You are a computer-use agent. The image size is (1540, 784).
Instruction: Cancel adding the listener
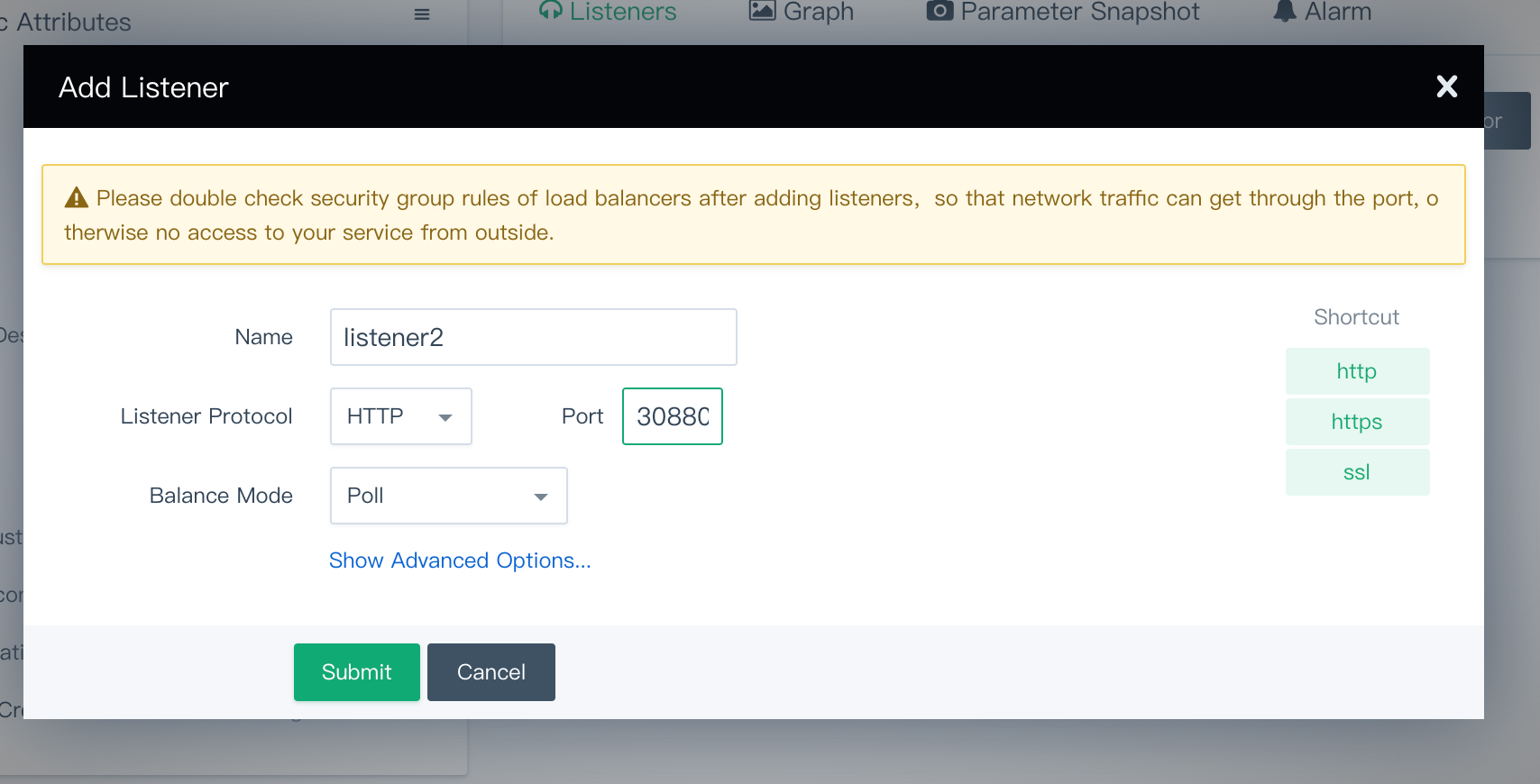490,672
